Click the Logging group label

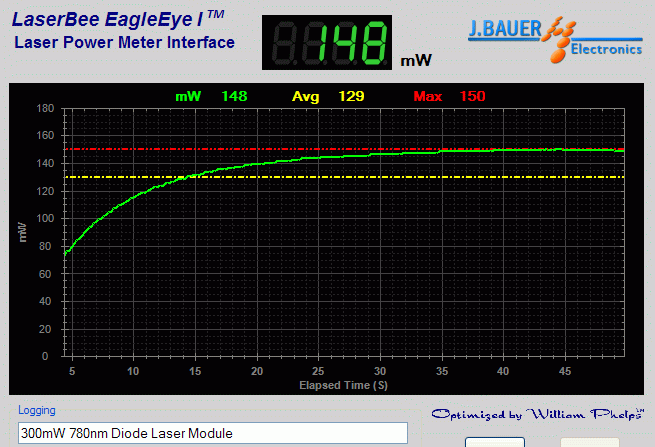pyautogui.click(x=37, y=410)
